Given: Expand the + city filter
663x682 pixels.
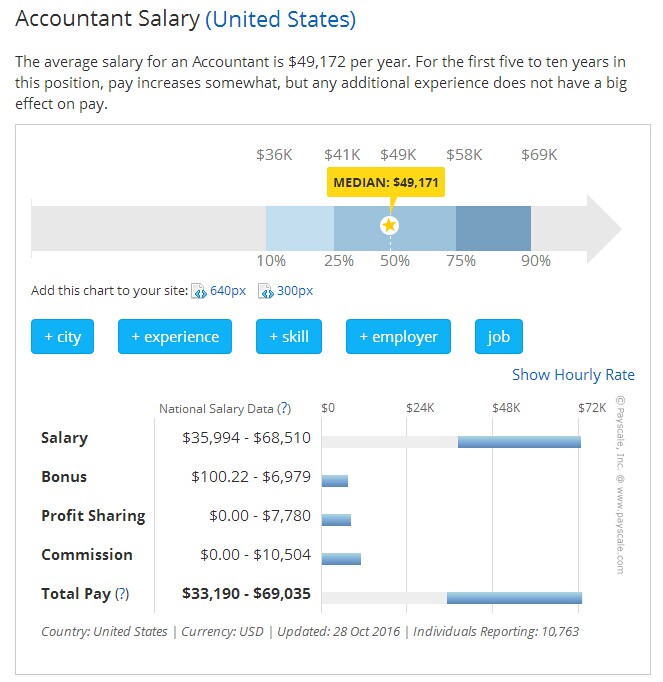Looking at the screenshot, I should 62,337.
